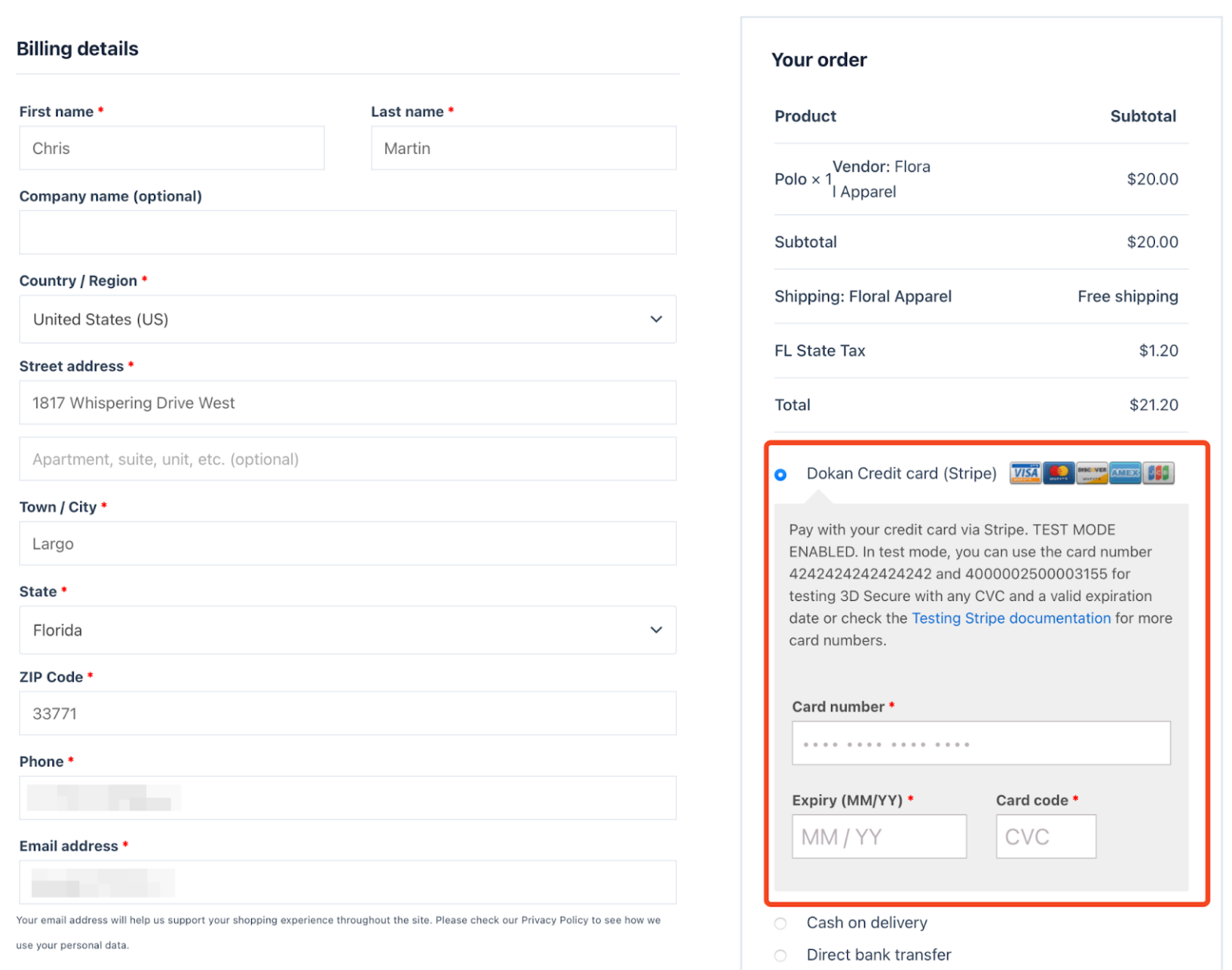
Task: Click the Expiry MM/YY field
Action: tap(879, 836)
